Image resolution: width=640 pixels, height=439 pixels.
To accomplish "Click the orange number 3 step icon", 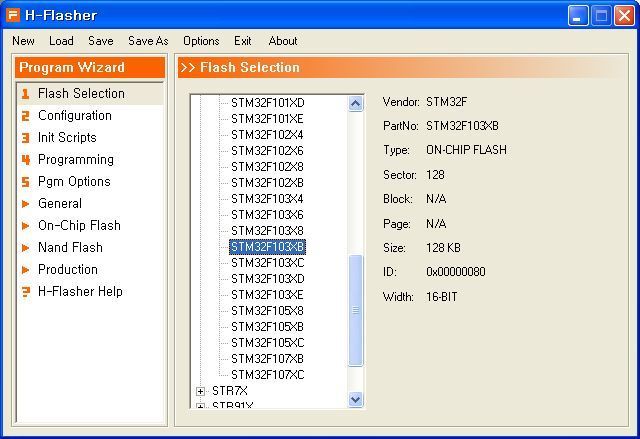I will click(25, 138).
